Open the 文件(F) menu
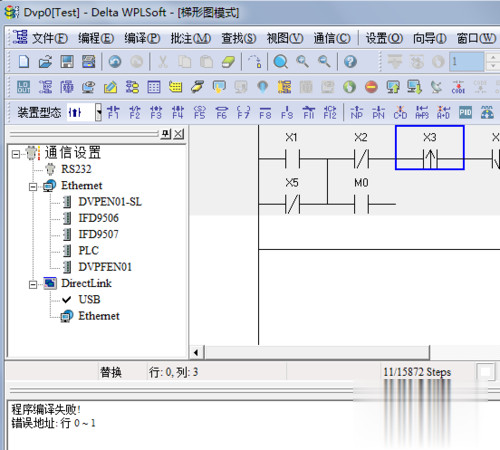This screenshot has width=500, height=450. tap(50, 38)
